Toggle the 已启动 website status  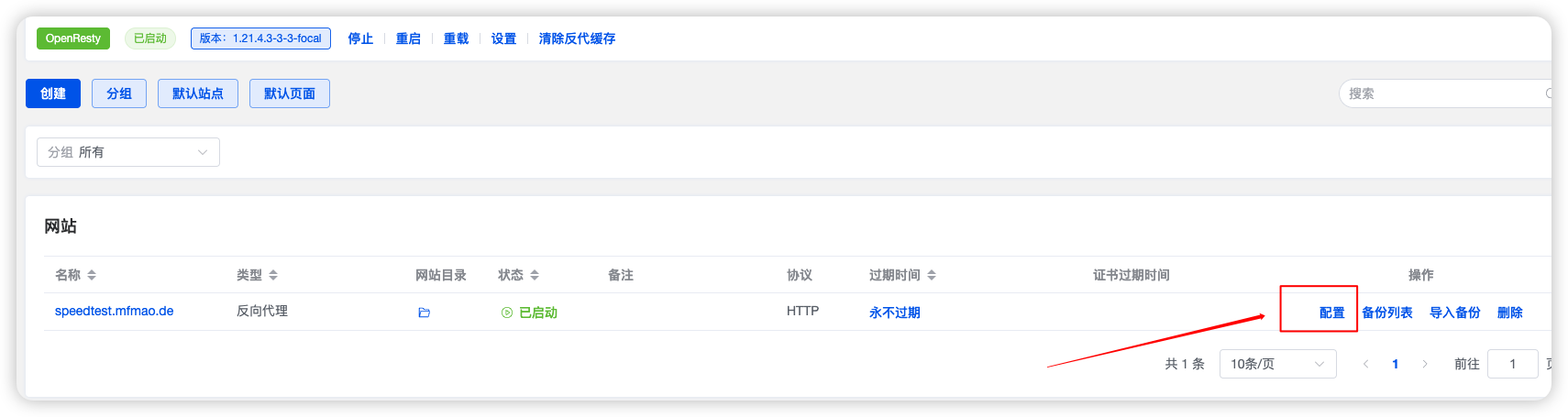pos(529,313)
